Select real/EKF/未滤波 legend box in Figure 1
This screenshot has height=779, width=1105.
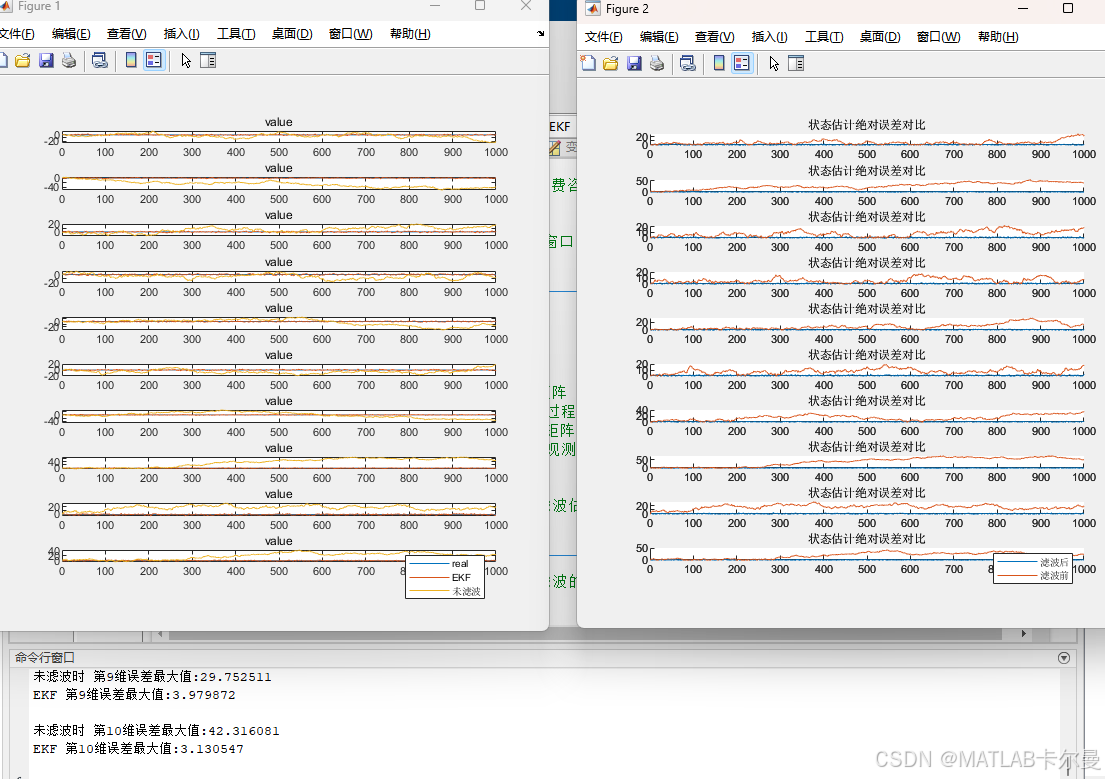coord(445,577)
